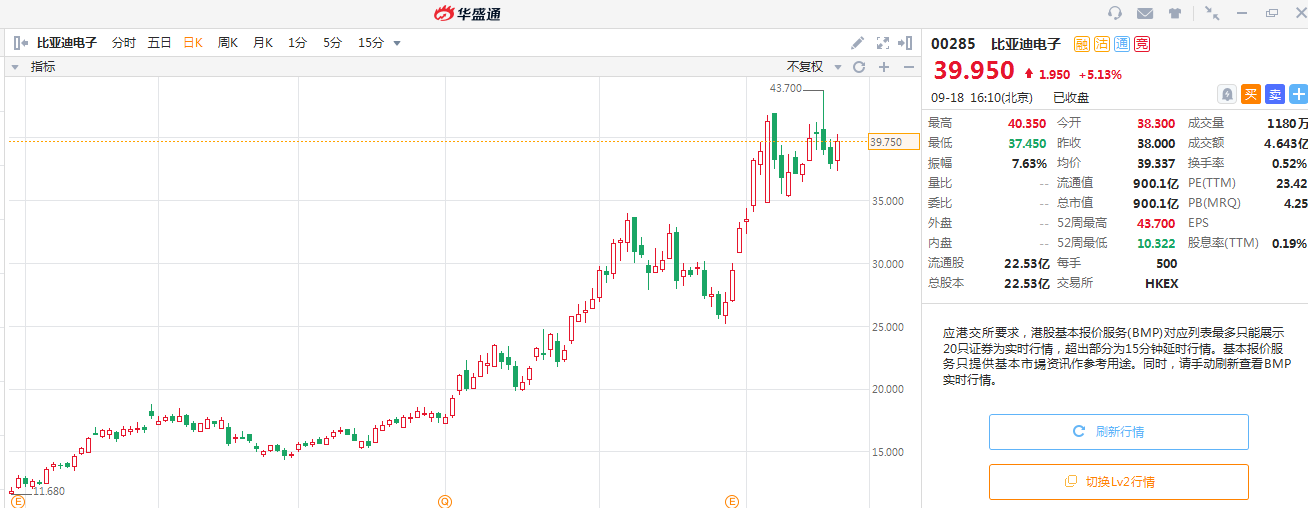This screenshot has width=1308, height=508.
Task: Click the orange 买 buy button
Action: pyautogui.click(x=1250, y=94)
